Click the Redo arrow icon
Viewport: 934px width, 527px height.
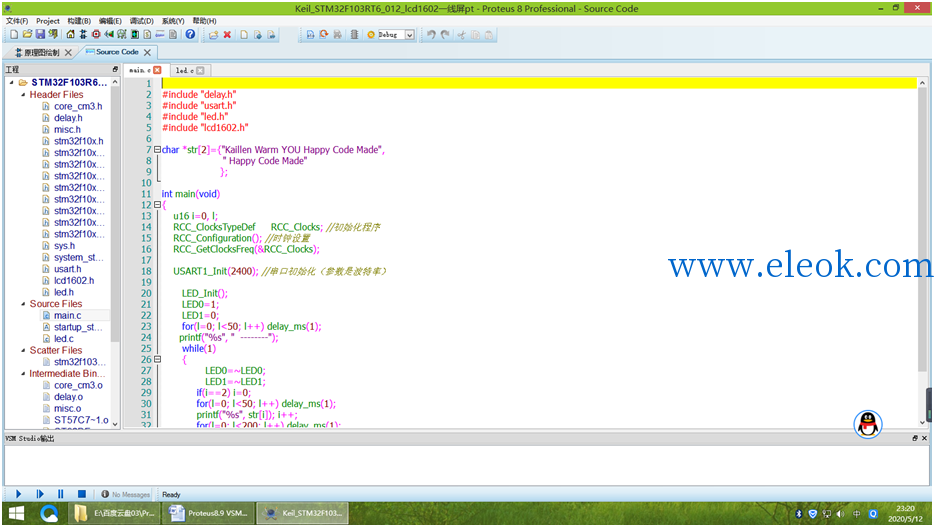[x=445, y=35]
